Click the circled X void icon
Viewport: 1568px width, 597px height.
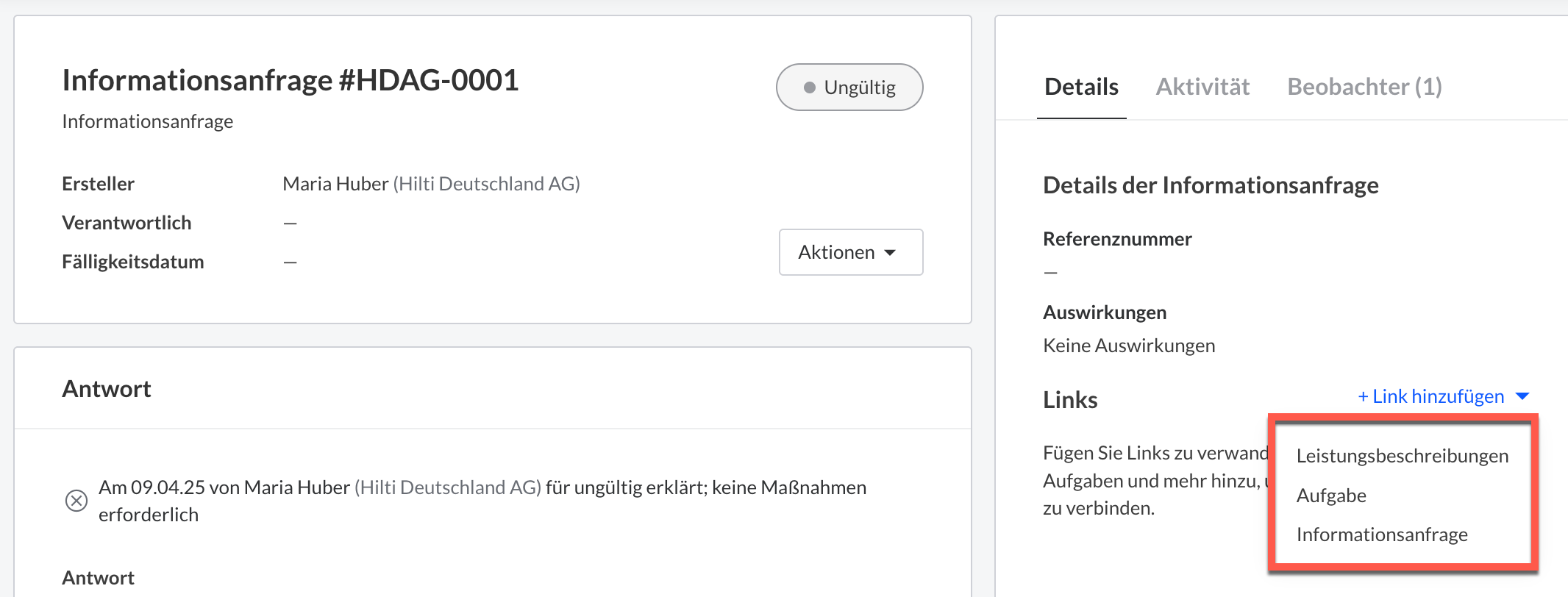point(76,501)
